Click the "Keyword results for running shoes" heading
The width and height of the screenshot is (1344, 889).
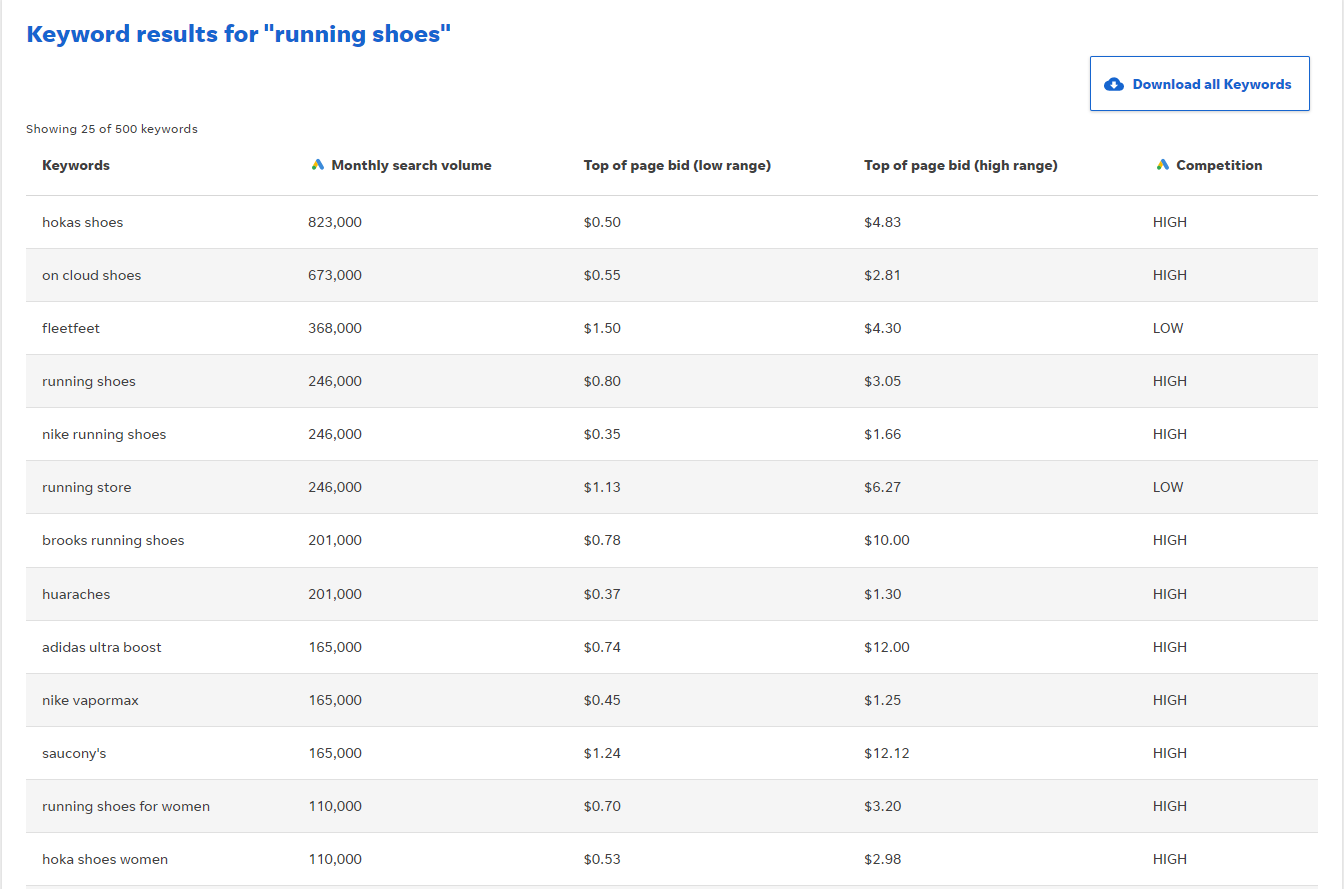click(x=239, y=34)
